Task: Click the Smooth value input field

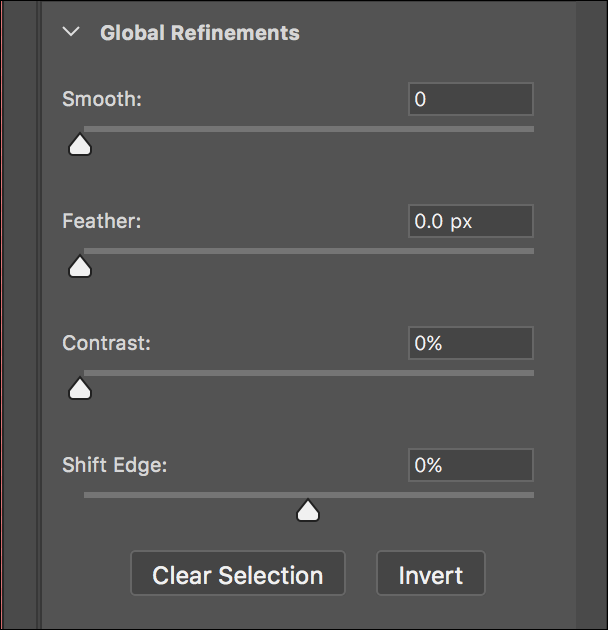Action: pyautogui.click(x=471, y=99)
